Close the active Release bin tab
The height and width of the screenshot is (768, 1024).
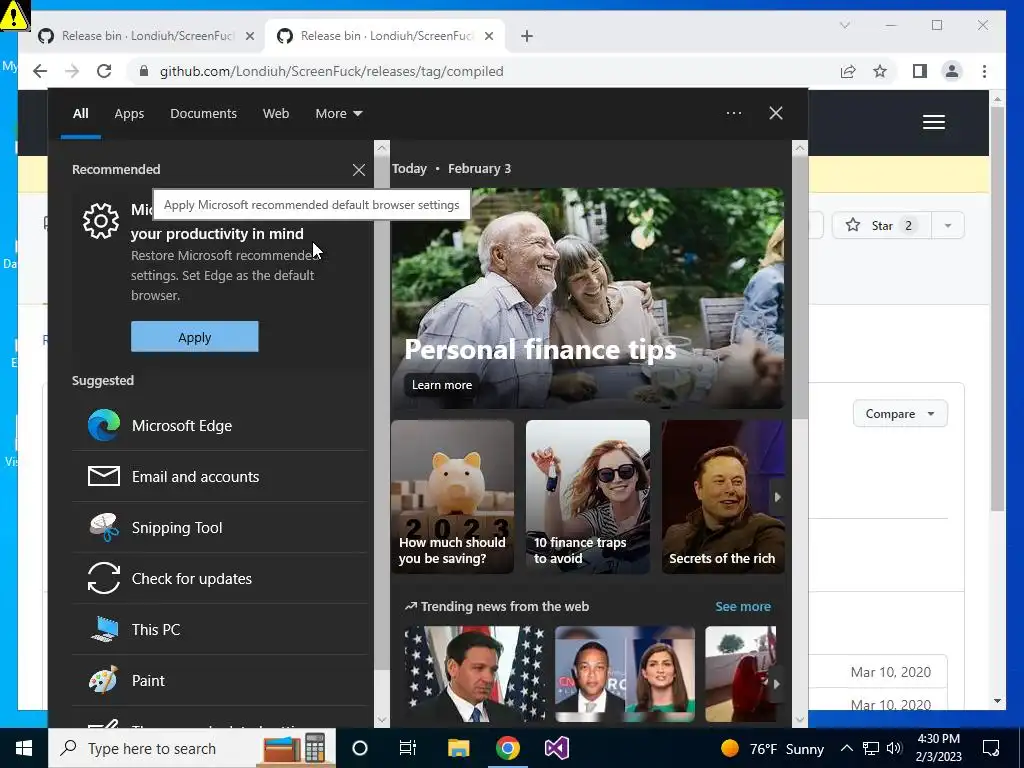click(x=488, y=36)
